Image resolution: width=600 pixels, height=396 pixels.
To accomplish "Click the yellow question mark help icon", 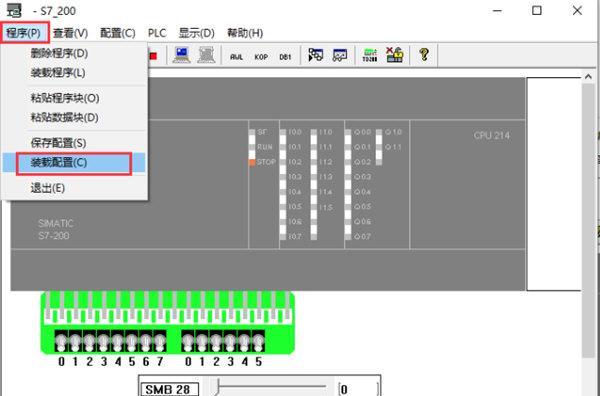I will 424,55.
